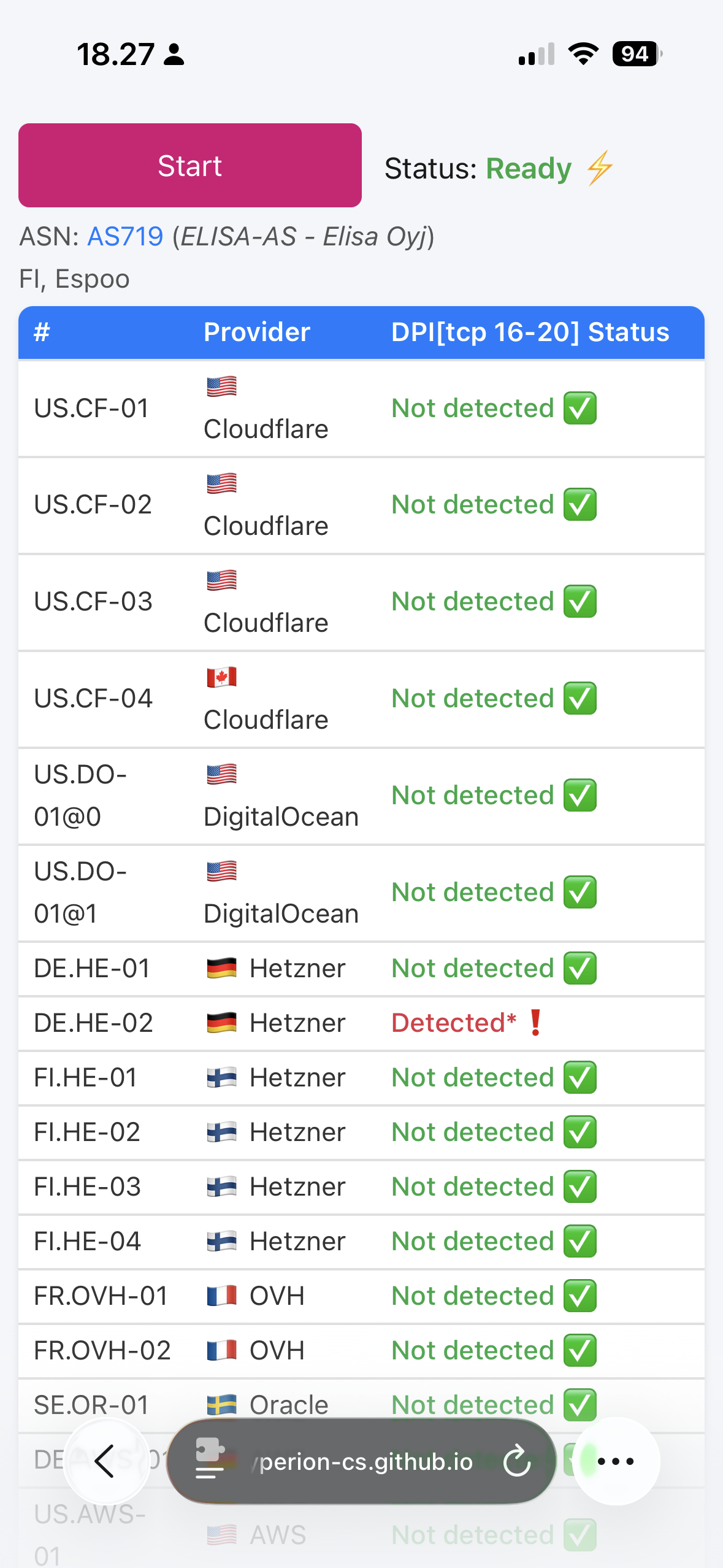This screenshot has height=1568, width=723.
Task: Tap the French flag on FR.OVH-01
Action: 221,1296
